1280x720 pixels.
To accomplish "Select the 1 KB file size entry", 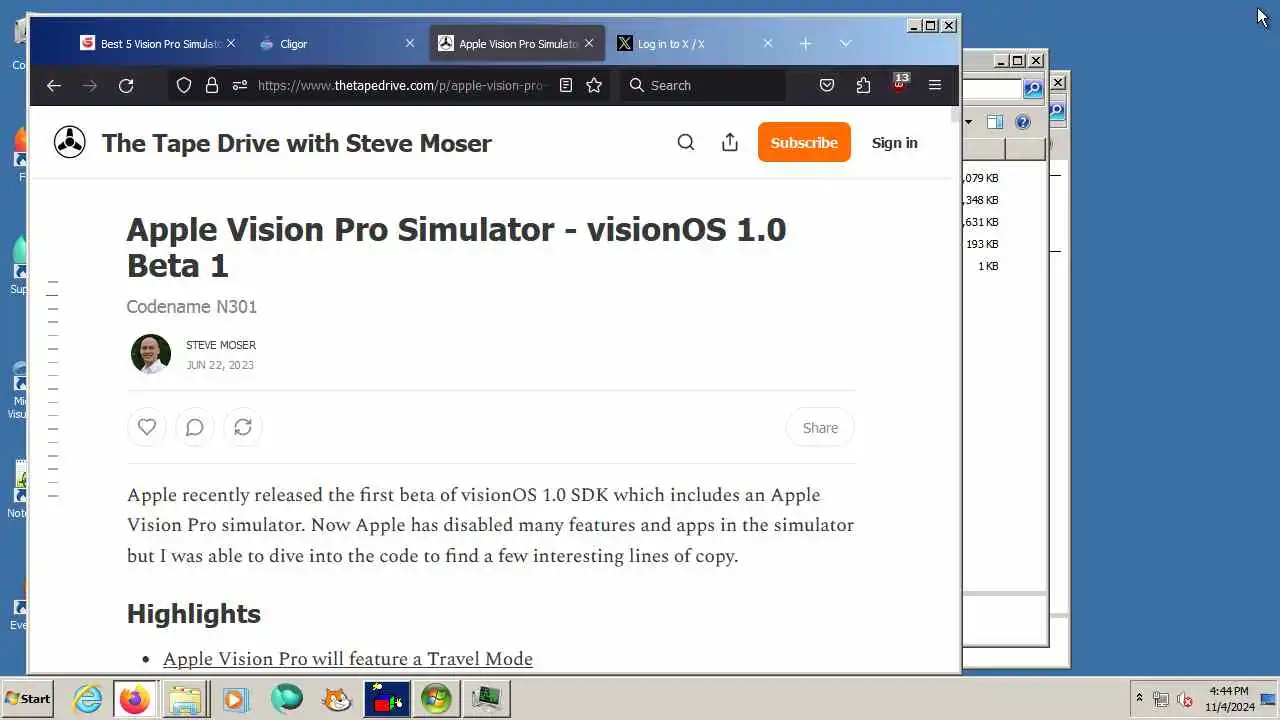I will pos(988,266).
